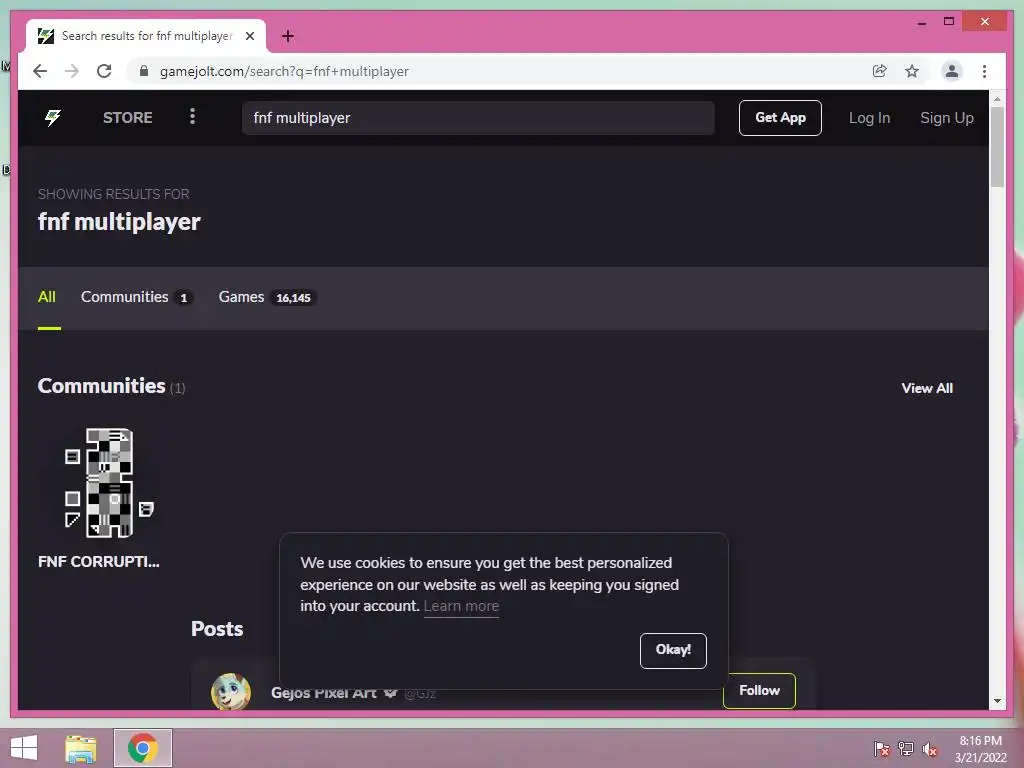
Task: Click network tray icon
Action: [x=906, y=749]
